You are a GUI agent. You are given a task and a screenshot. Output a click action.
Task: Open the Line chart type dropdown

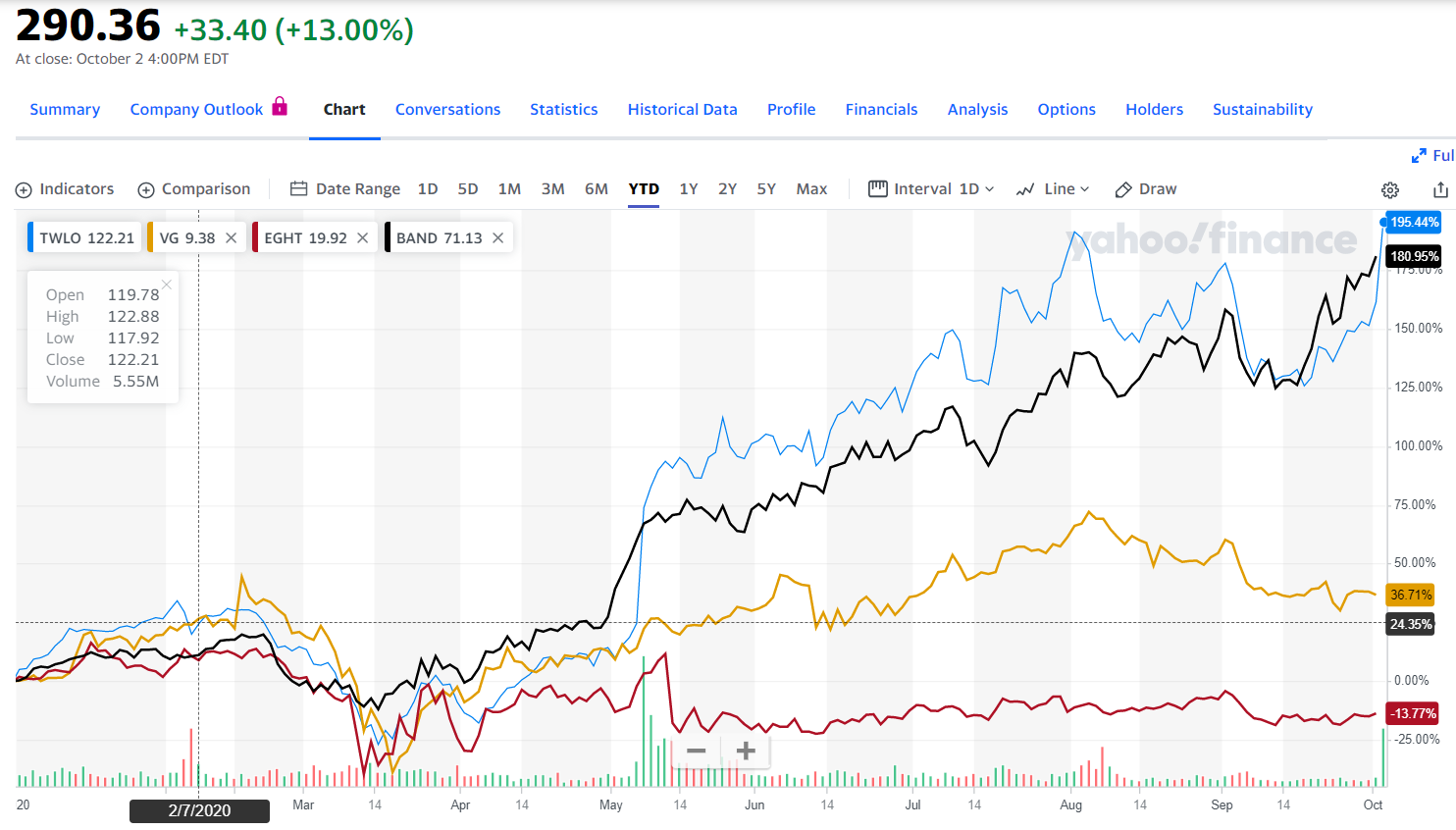coord(1054,189)
